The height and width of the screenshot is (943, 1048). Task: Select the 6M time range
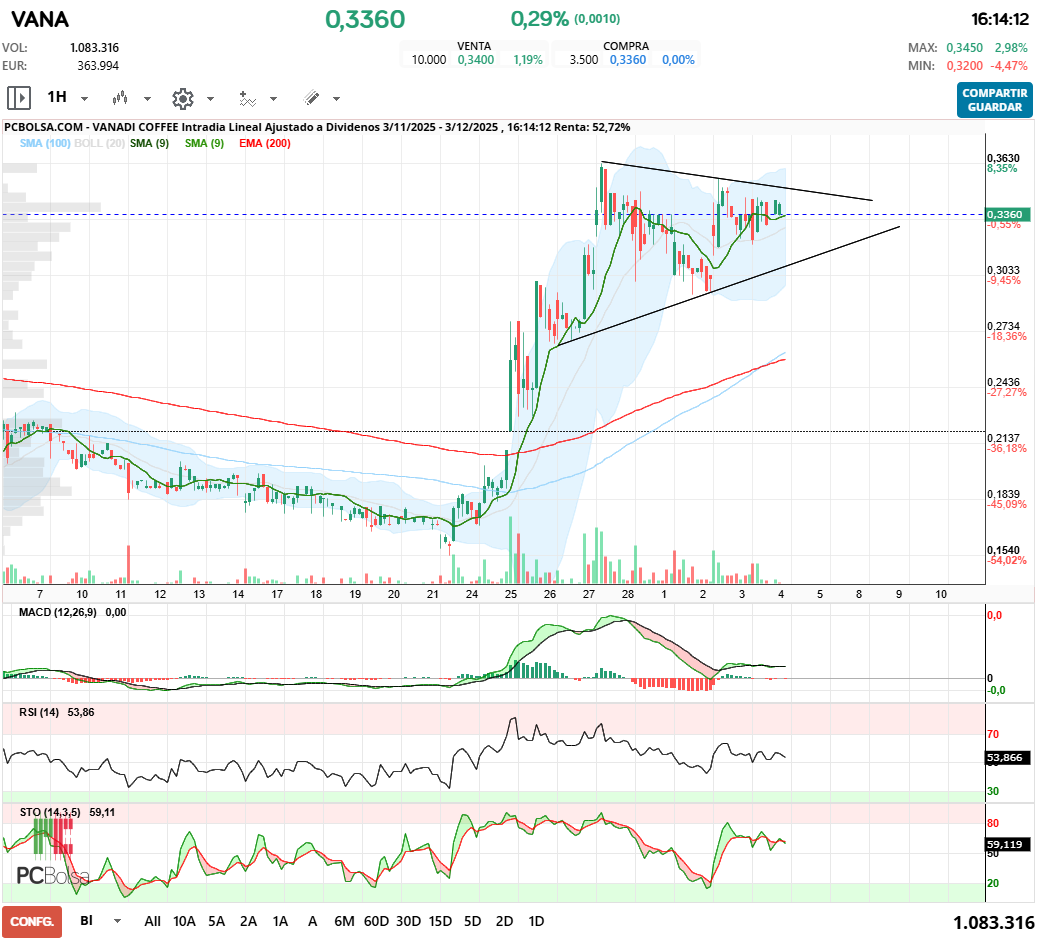tap(344, 920)
